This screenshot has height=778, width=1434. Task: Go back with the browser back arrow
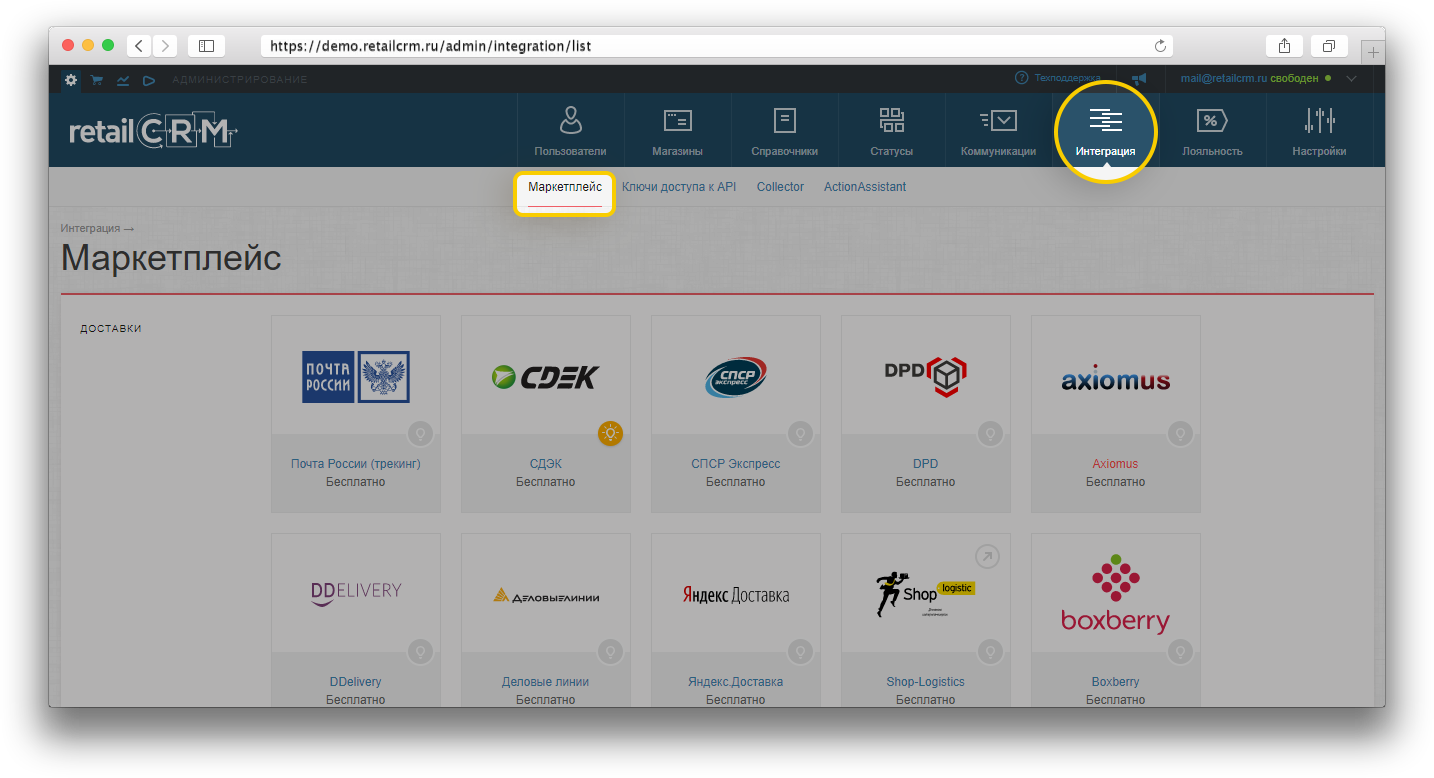tap(139, 46)
